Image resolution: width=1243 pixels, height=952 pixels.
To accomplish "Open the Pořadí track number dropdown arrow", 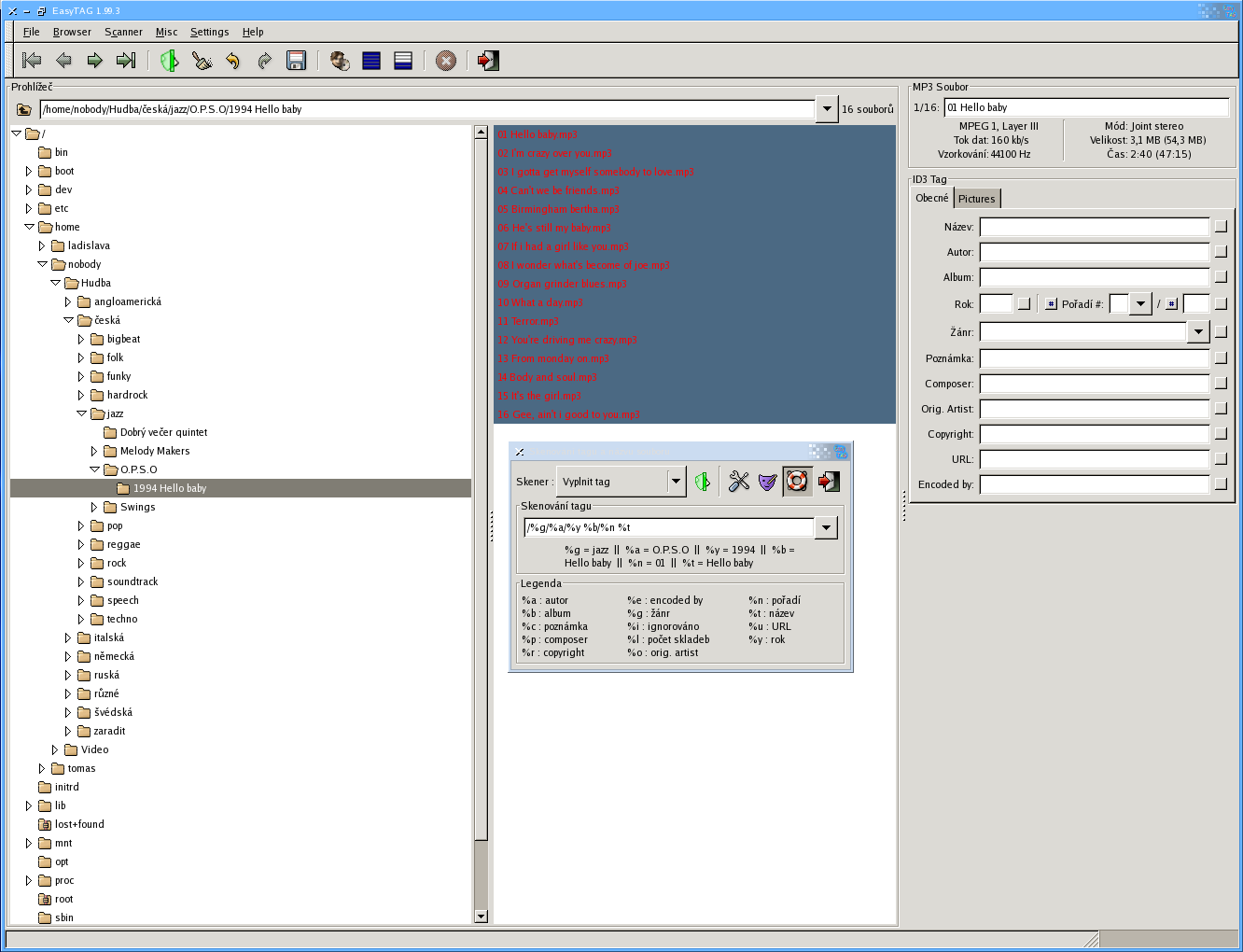I will 1140,303.
